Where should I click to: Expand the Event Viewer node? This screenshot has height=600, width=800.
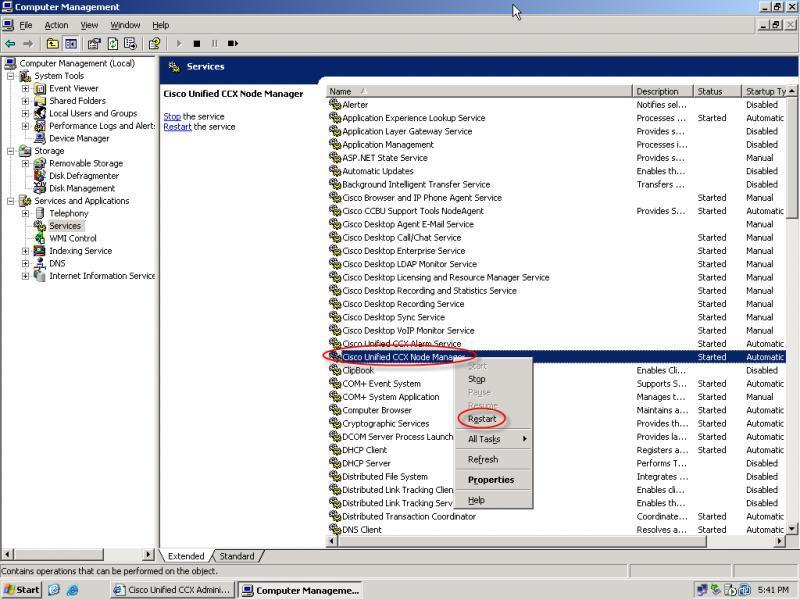(x=25, y=88)
